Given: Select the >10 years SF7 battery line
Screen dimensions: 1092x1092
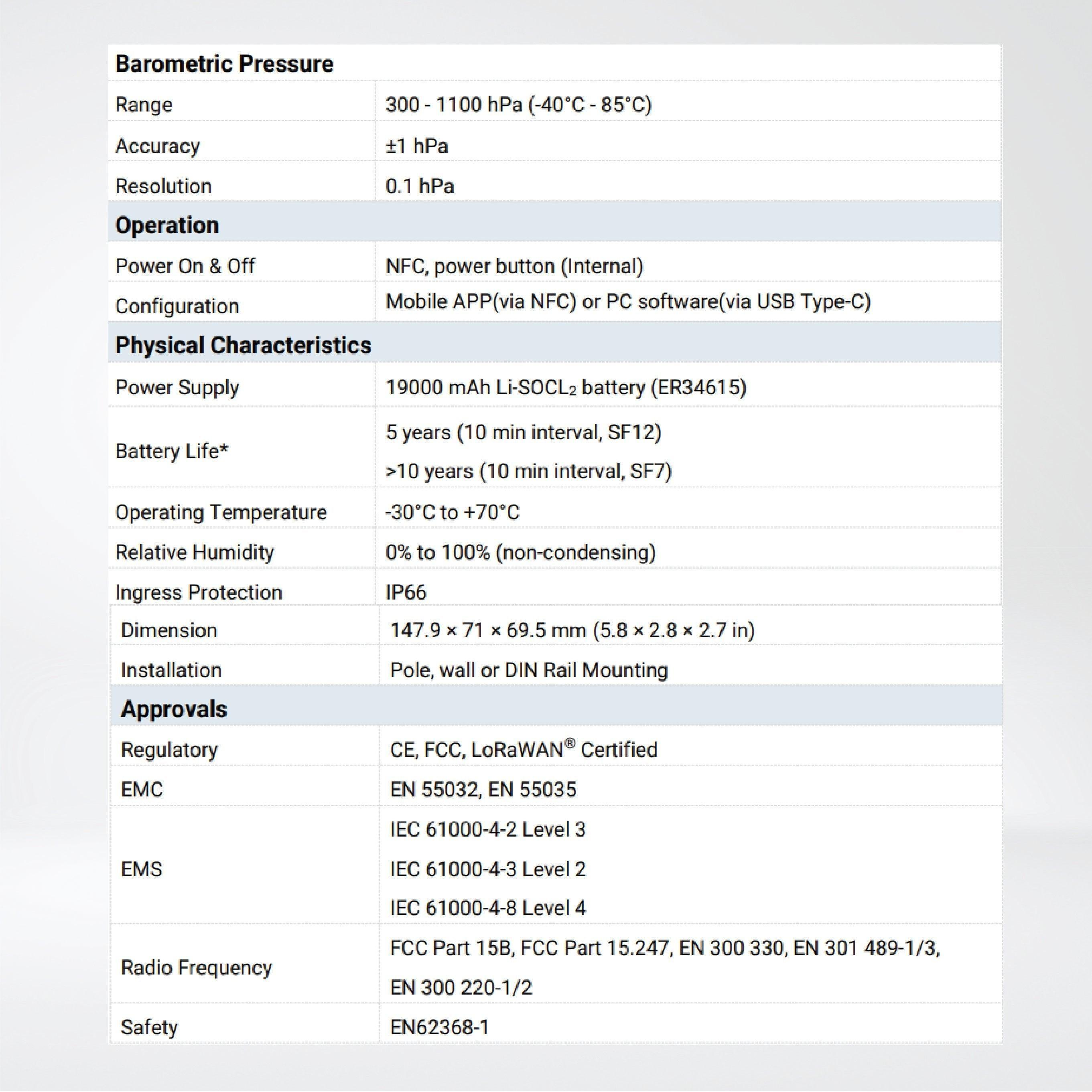Looking at the screenshot, I should tap(528, 471).
